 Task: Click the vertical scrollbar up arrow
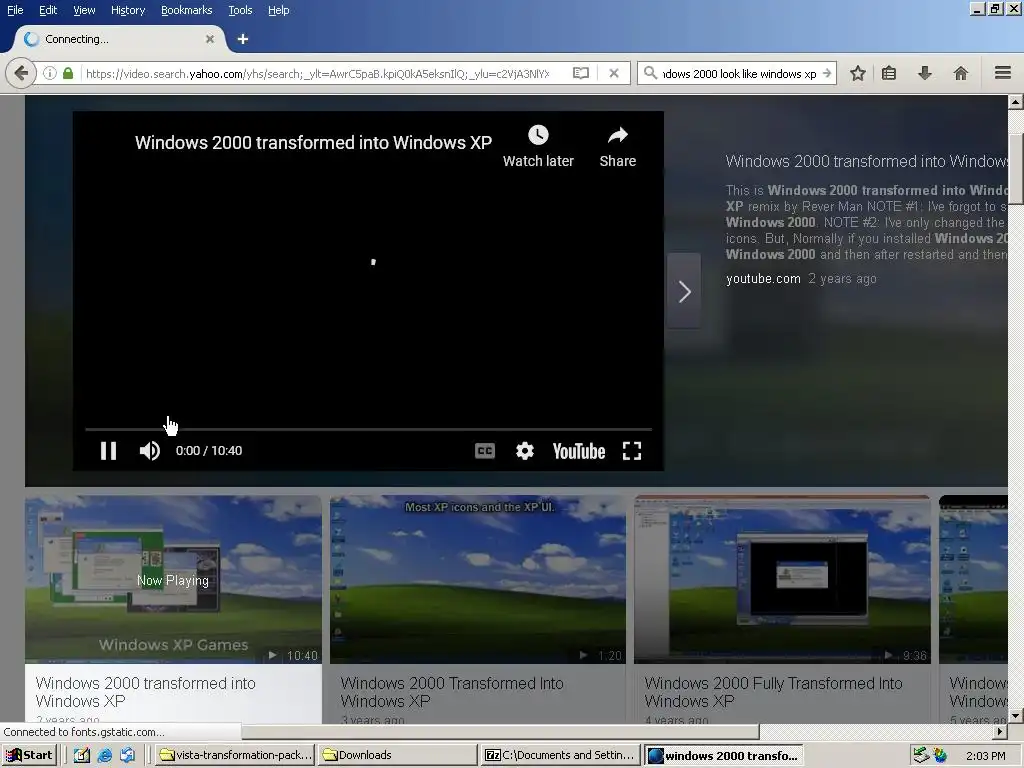1015,102
